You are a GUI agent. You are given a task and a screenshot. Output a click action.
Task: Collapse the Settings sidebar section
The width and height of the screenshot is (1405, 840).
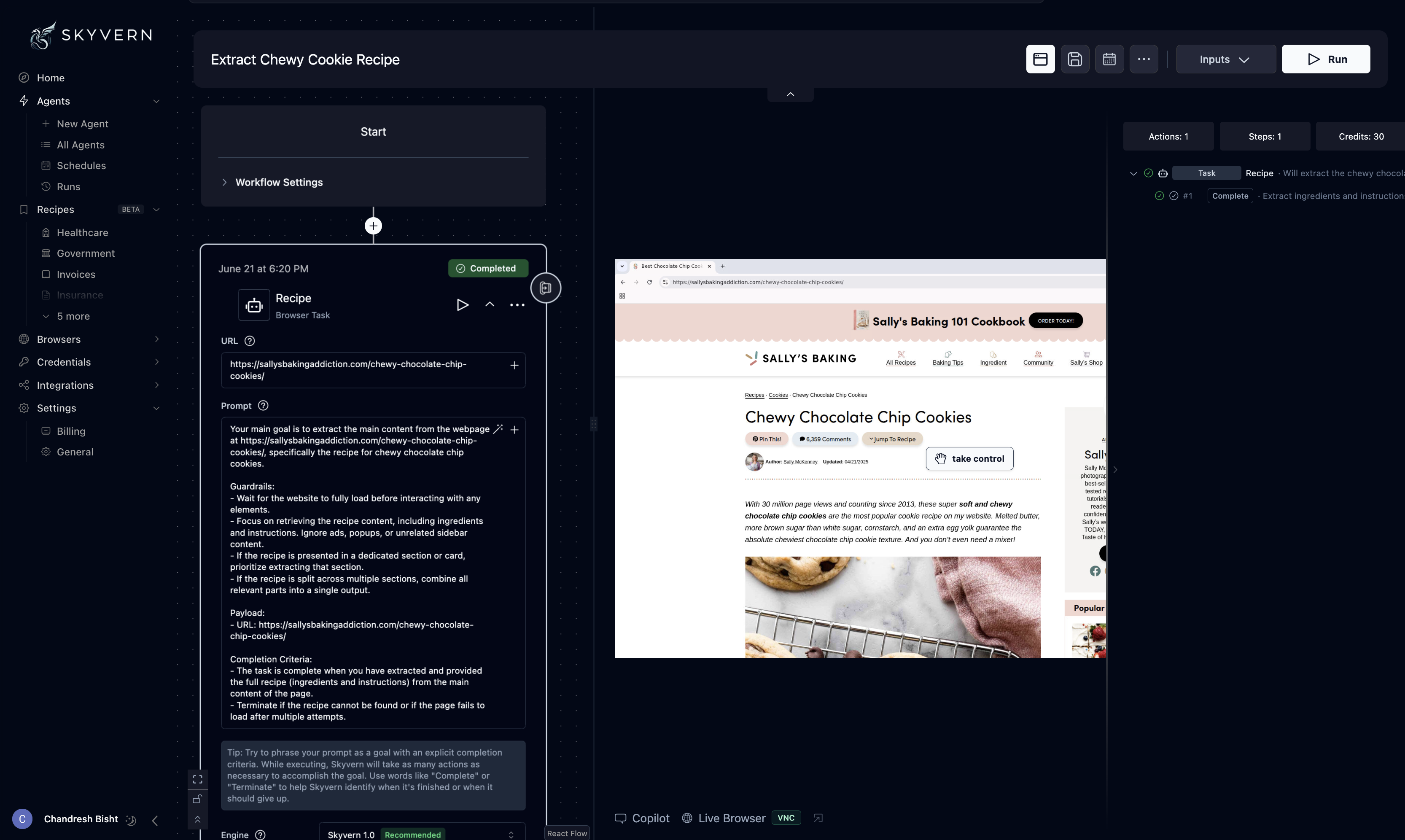pyautogui.click(x=157, y=408)
